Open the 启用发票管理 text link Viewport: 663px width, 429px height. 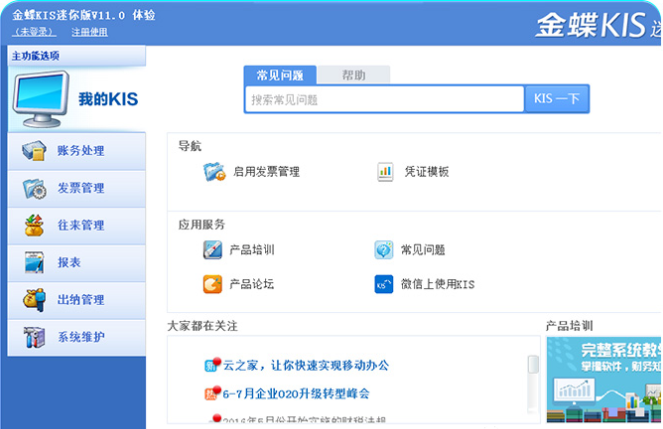(266, 172)
